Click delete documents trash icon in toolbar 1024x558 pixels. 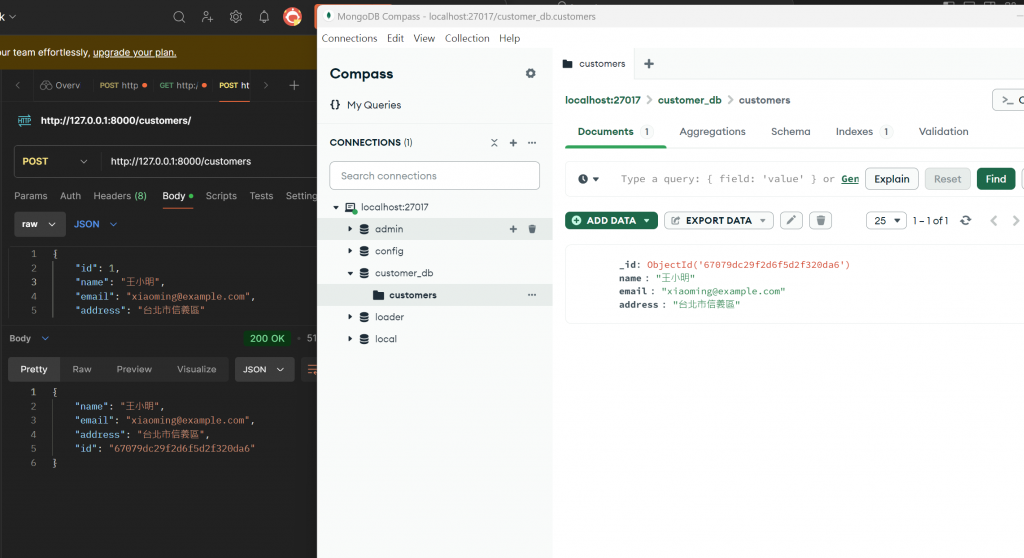[x=821, y=220]
